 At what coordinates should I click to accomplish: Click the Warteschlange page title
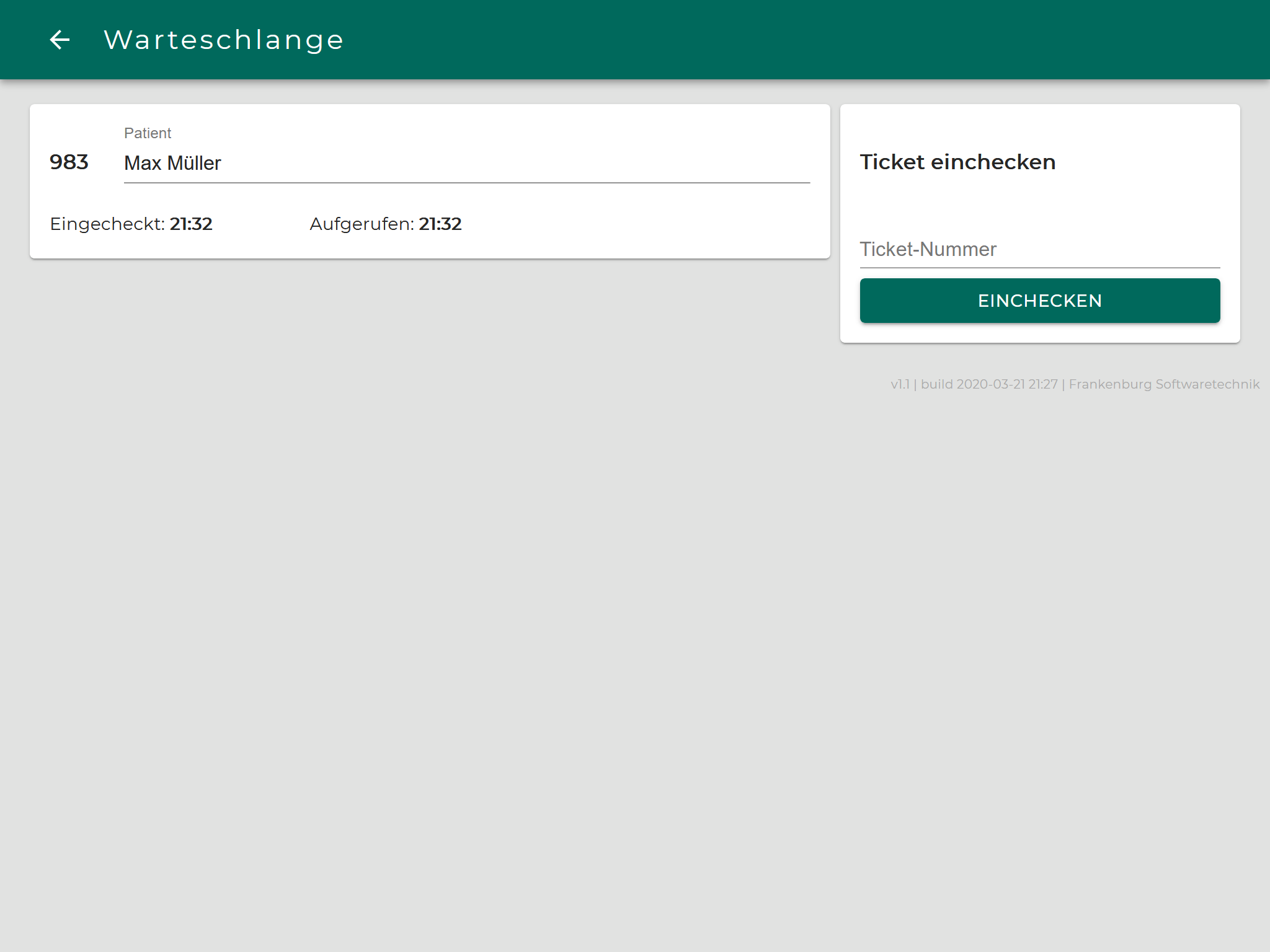[x=223, y=40]
